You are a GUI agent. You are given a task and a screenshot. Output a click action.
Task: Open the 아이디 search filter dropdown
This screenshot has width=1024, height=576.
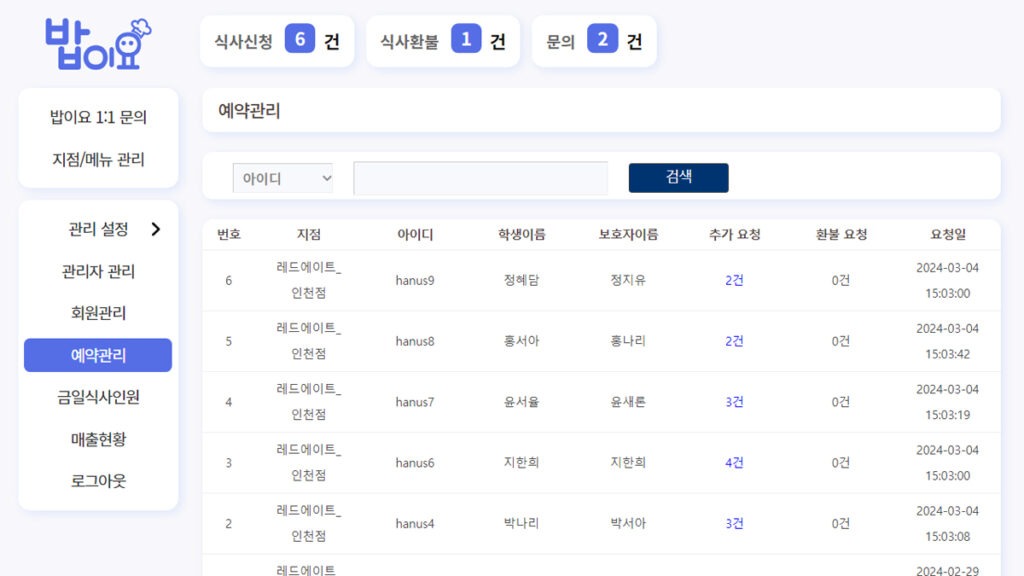coord(283,178)
